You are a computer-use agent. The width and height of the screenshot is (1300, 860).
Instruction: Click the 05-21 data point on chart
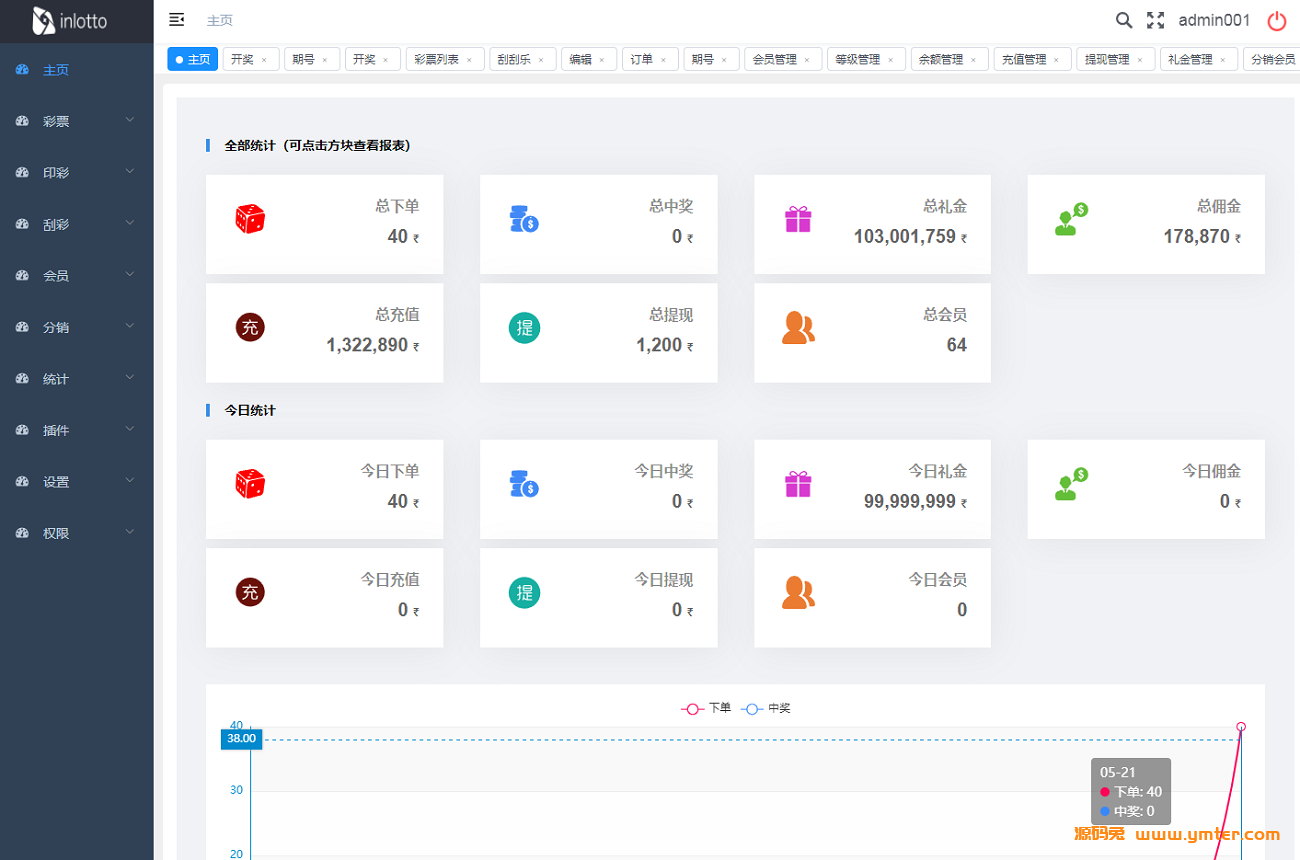pyautogui.click(x=1241, y=727)
